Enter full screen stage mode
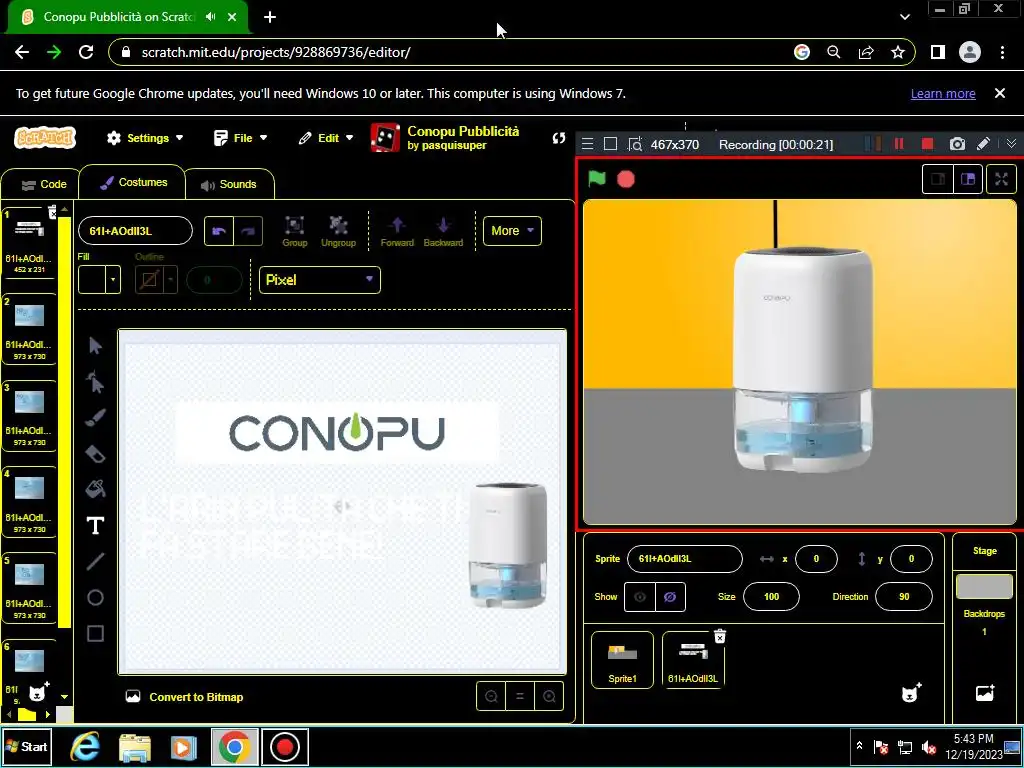The height and width of the screenshot is (768, 1024). [x=1001, y=179]
